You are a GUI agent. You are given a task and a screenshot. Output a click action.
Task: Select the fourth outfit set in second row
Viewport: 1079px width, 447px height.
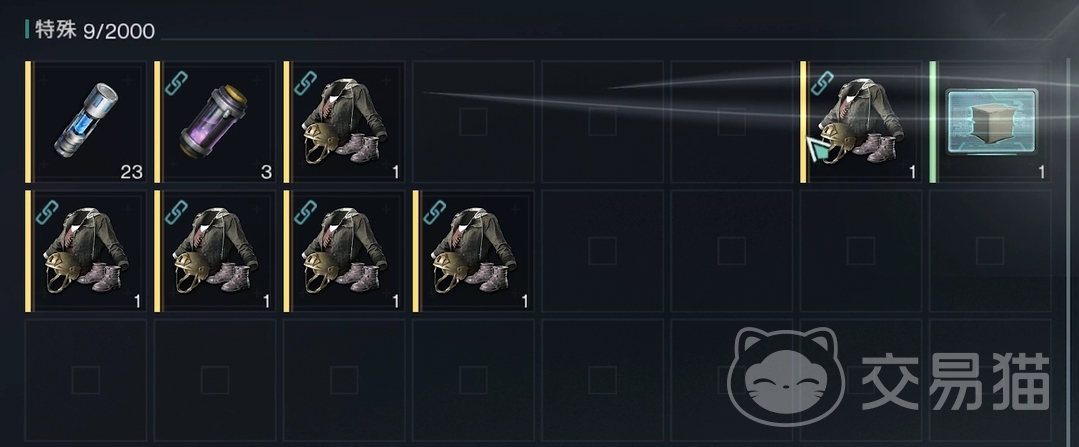pos(474,251)
